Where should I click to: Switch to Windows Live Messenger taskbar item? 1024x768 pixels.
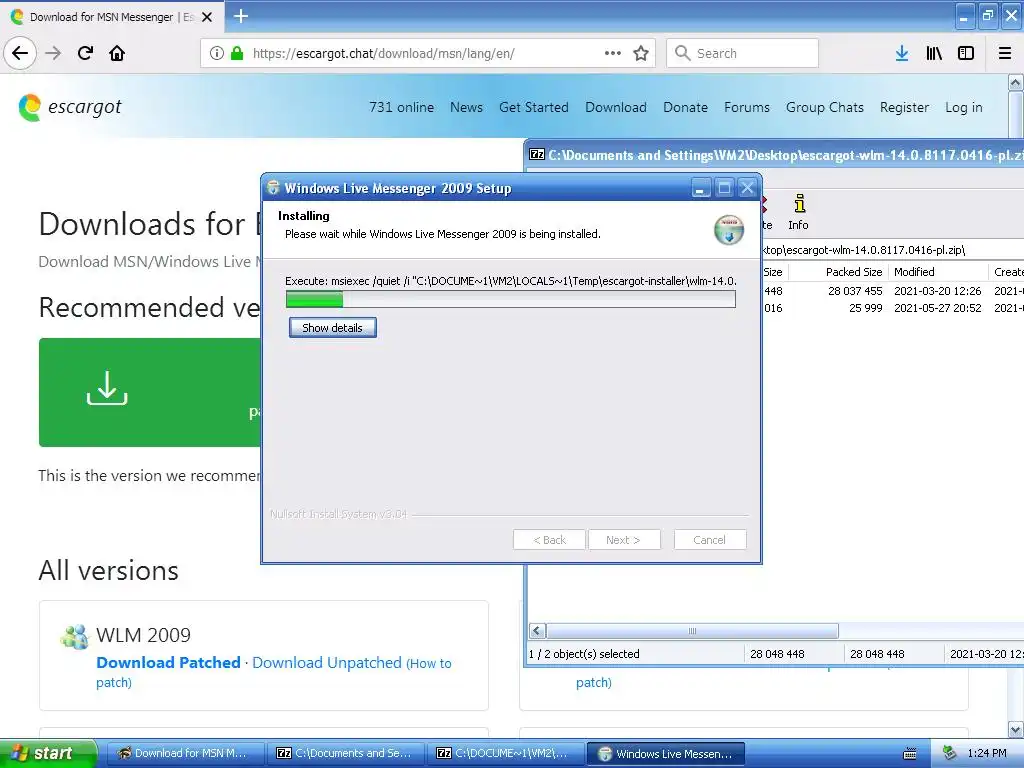click(665, 753)
